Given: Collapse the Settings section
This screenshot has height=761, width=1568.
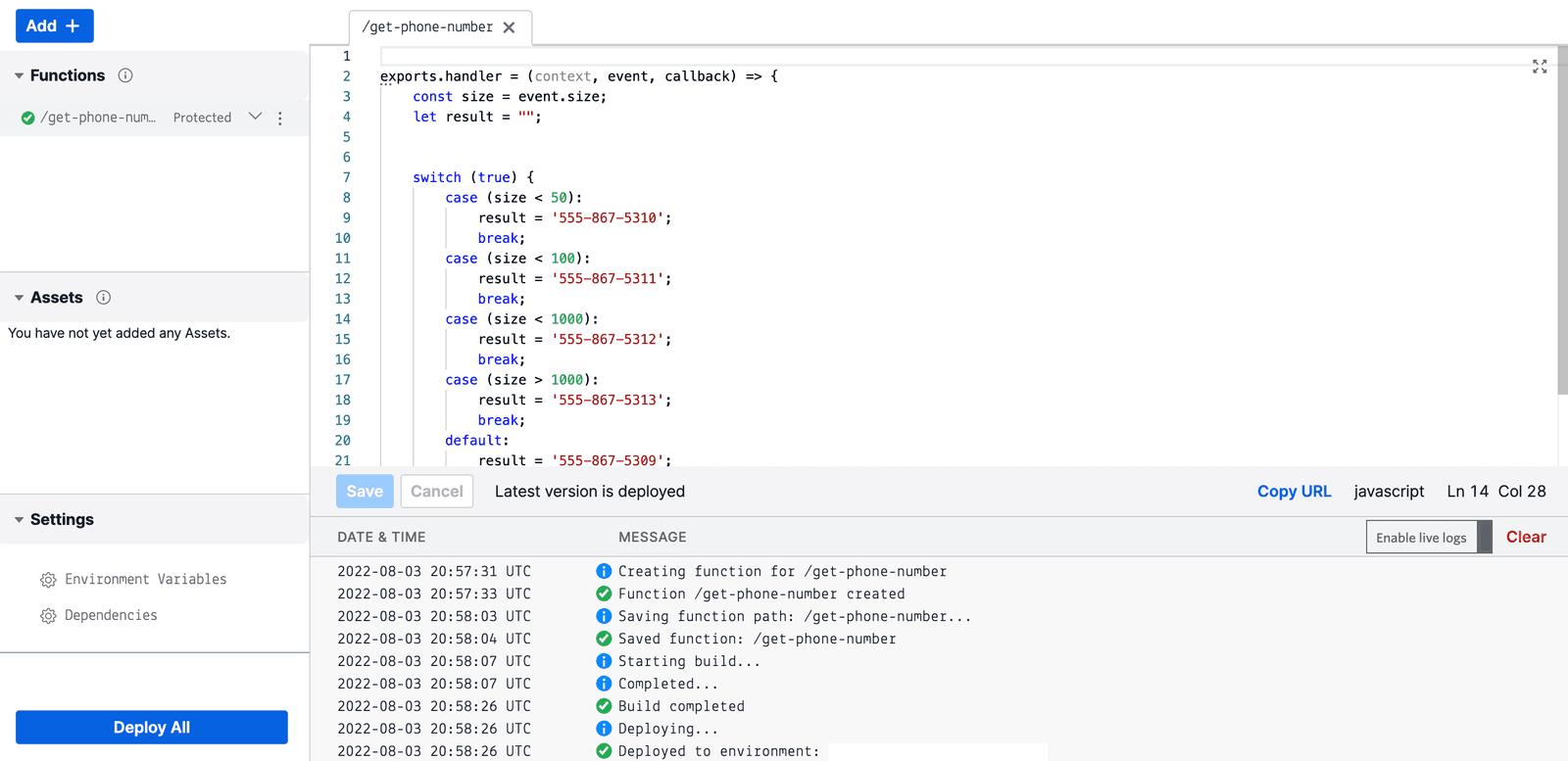Looking at the screenshot, I should 19,520.
